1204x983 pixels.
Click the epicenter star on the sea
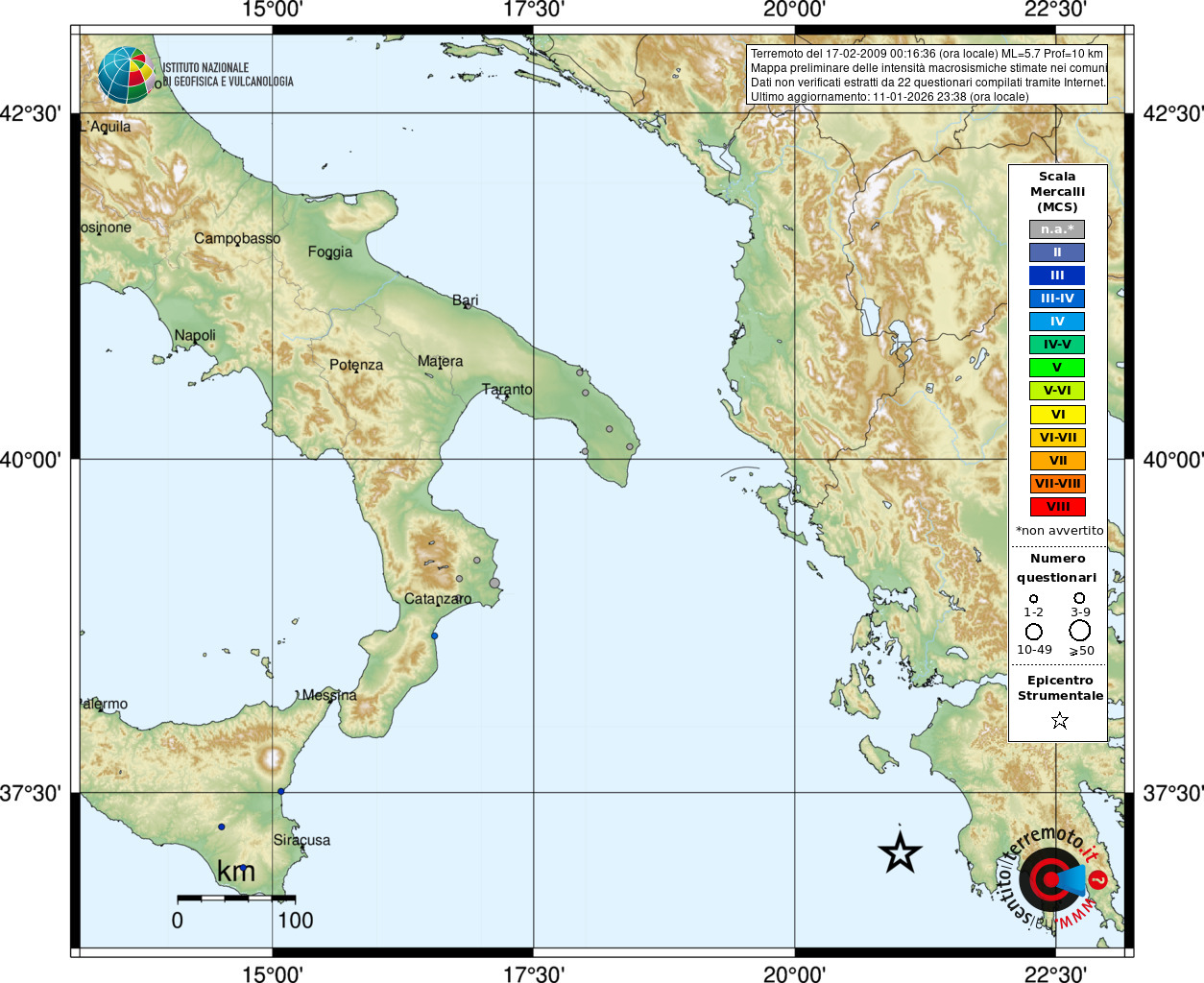point(900,852)
